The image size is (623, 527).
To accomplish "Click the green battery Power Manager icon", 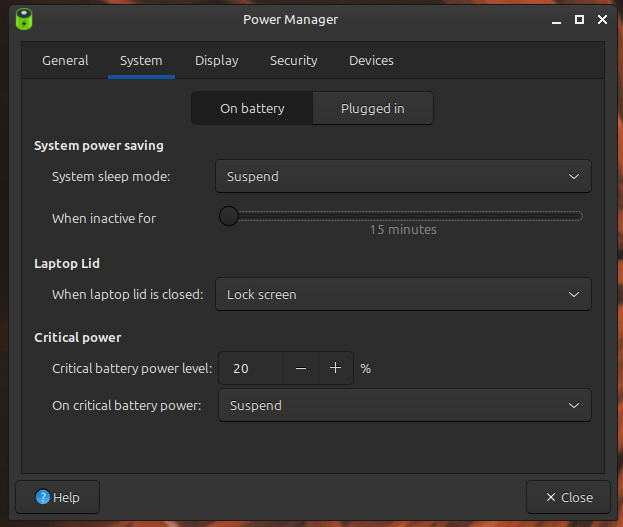I will [x=24, y=19].
